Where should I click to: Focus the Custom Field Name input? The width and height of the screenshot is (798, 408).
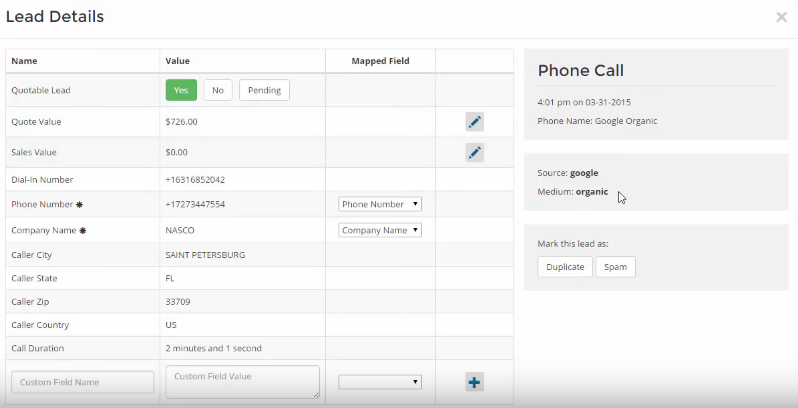point(82,382)
